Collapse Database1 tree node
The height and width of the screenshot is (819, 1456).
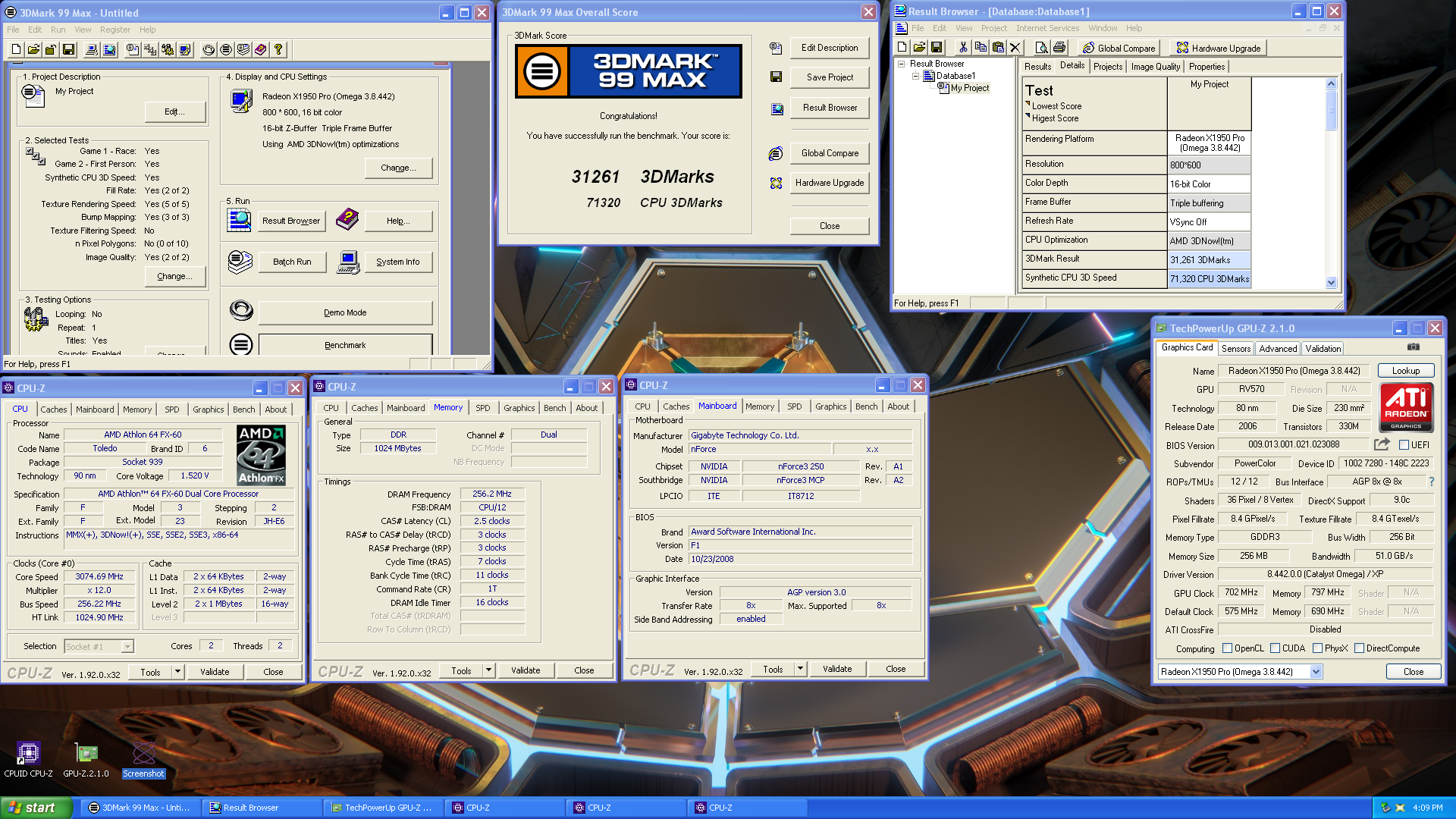click(915, 76)
